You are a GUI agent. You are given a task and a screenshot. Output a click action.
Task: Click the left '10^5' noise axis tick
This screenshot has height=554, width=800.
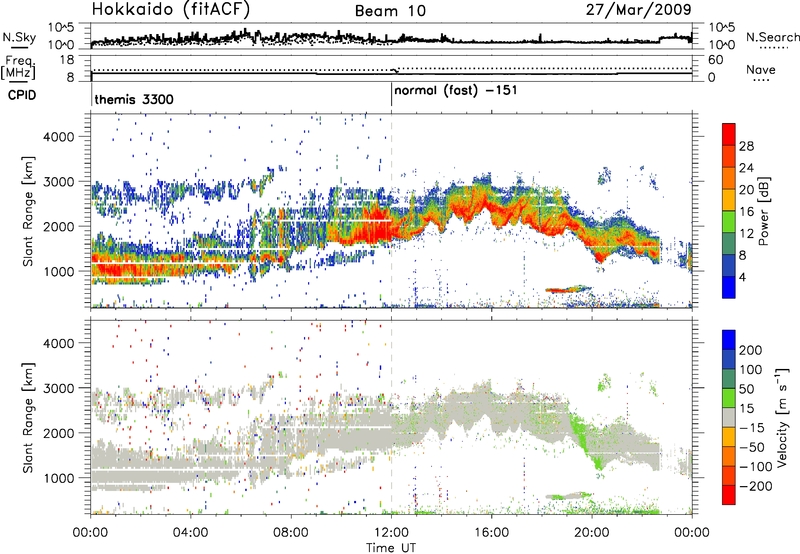[x=61, y=27]
